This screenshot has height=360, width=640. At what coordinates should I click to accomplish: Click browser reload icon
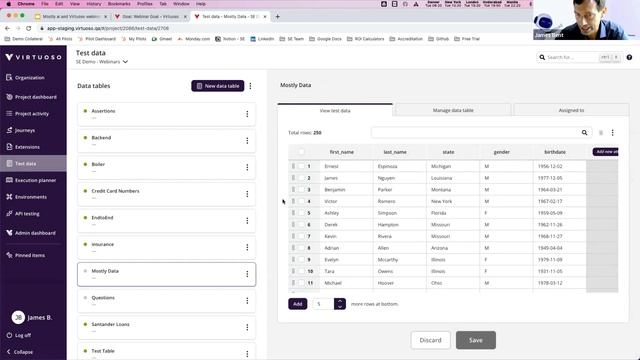[29, 28]
